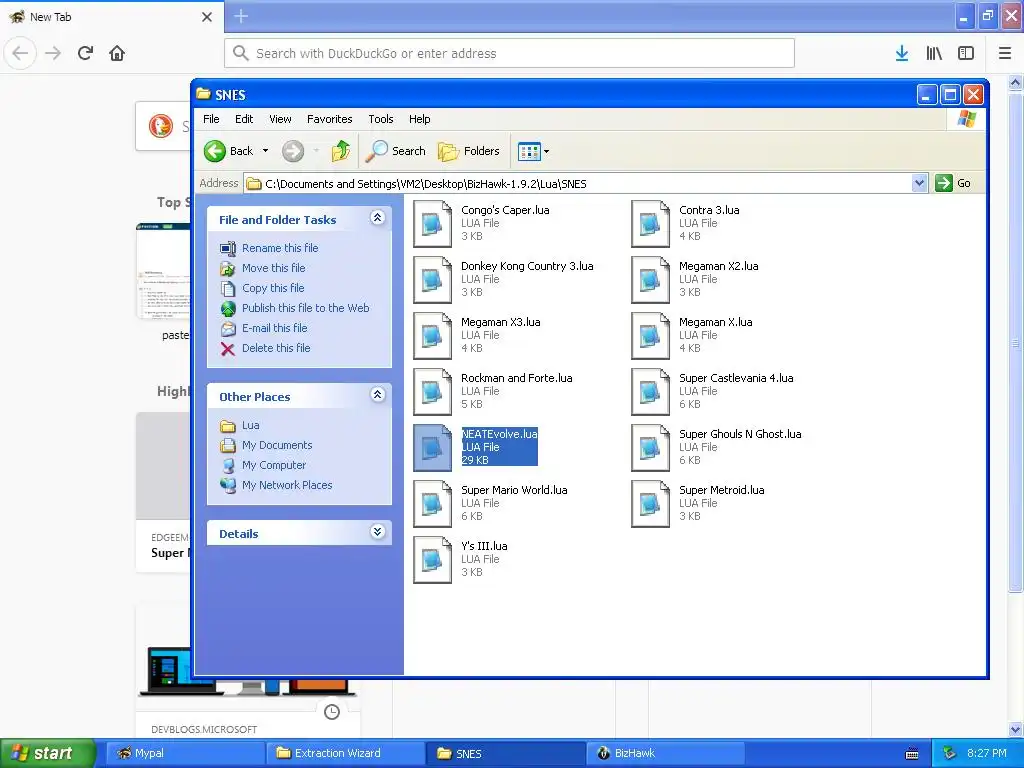Click Delete this file
Image resolution: width=1024 pixels, height=768 pixels.
tap(276, 348)
